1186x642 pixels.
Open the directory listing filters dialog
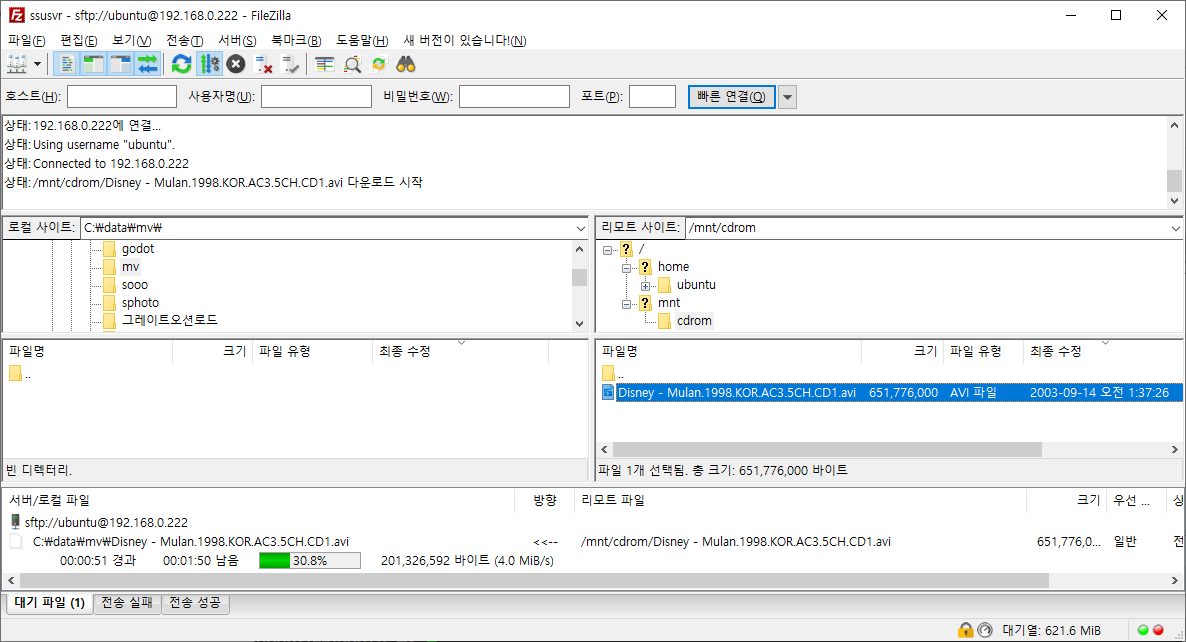click(324, 64)
